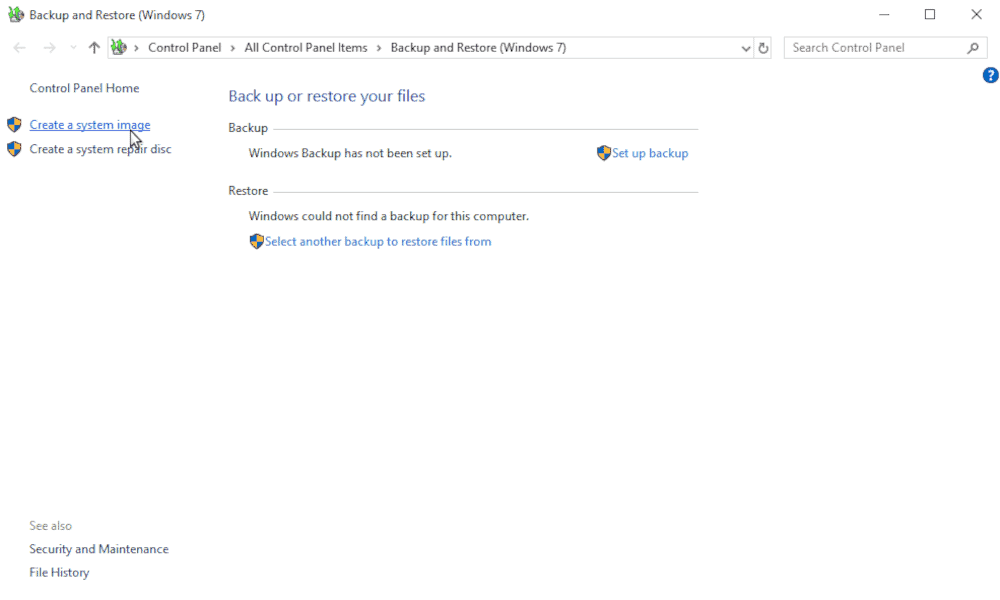The width and height of the screenshot is (1000, 600).
Task: Click shield icon beside Create a system image
Action: point(14,124)
